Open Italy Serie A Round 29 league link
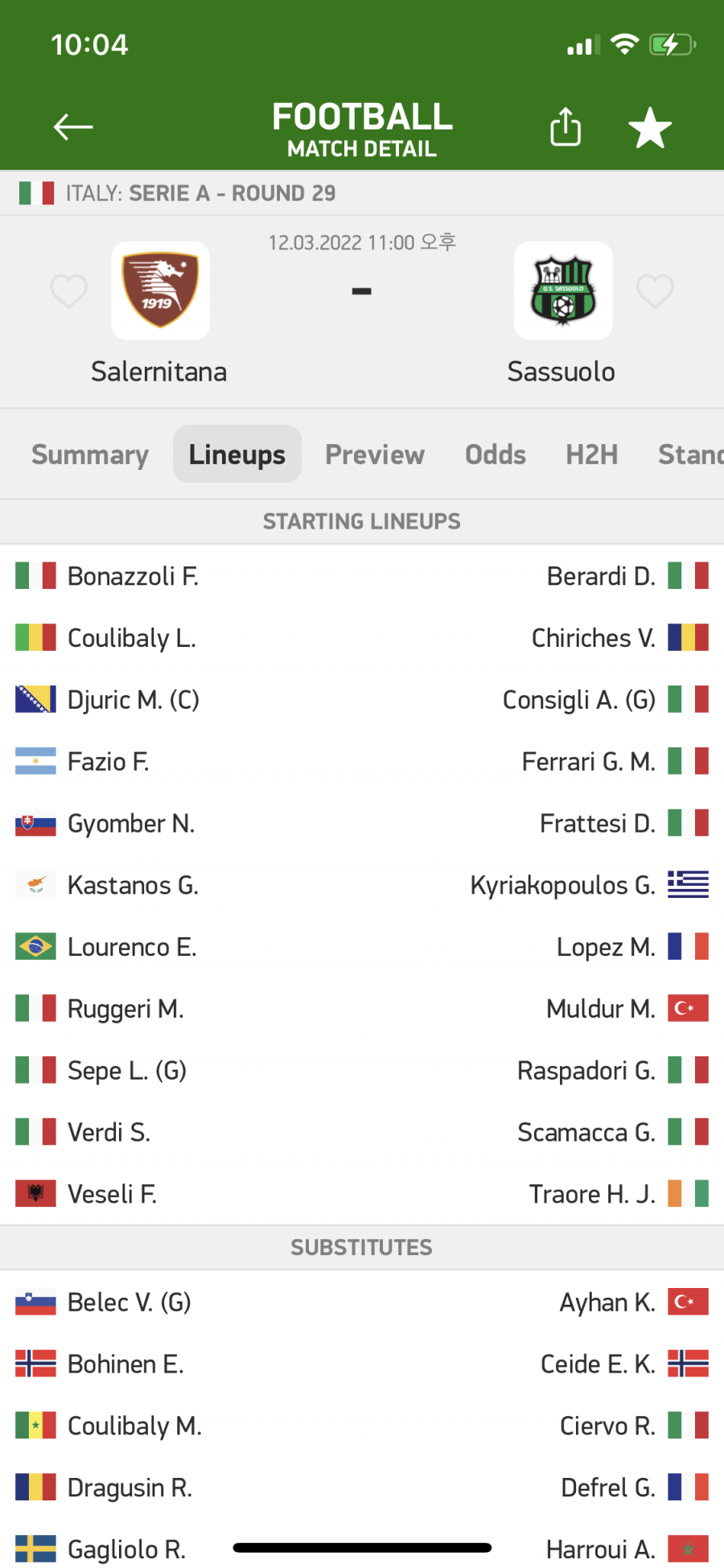The width and height of the screenshot is (724, 1568). point(201,193)
